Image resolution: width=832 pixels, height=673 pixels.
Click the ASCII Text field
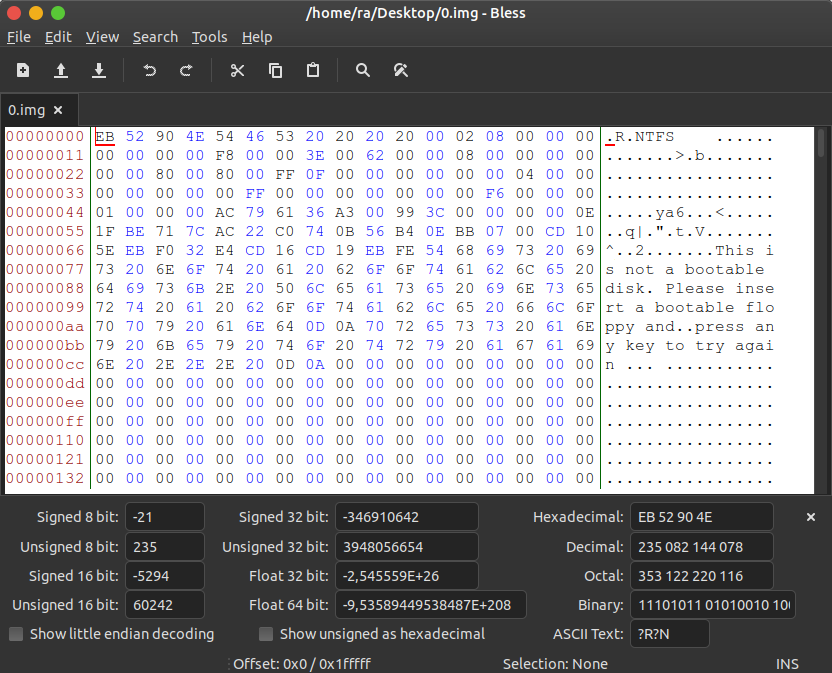click(x=670, y=634)
